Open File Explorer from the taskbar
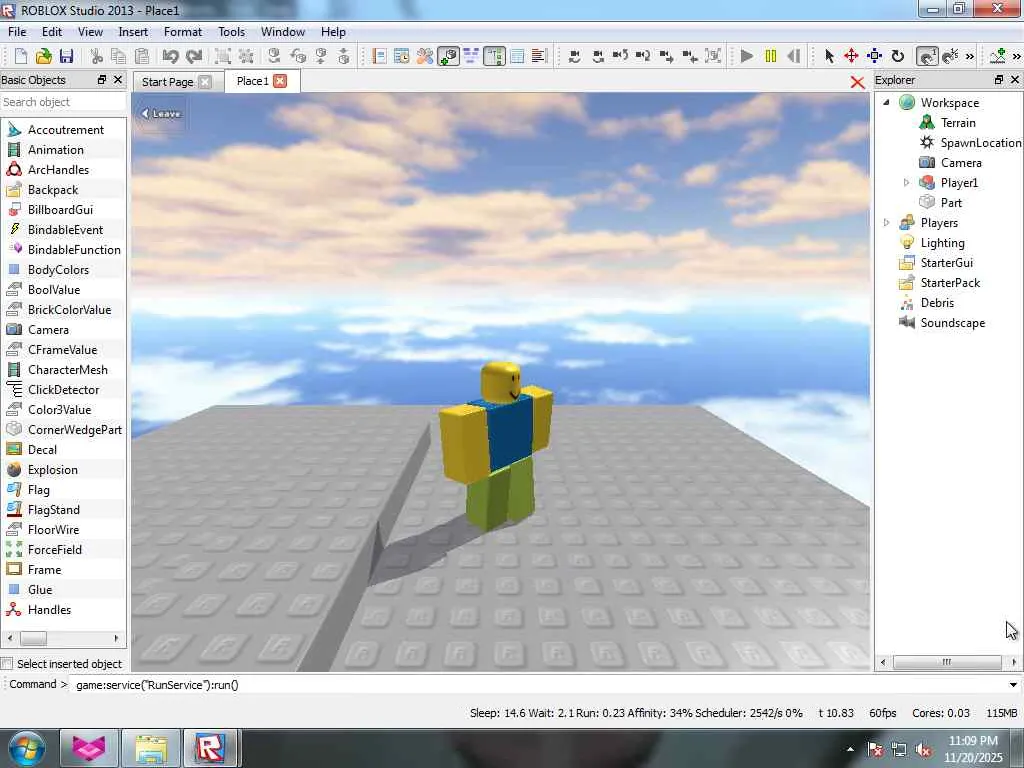This screenshot has width=1024, height=768. [x=151, y=748]
